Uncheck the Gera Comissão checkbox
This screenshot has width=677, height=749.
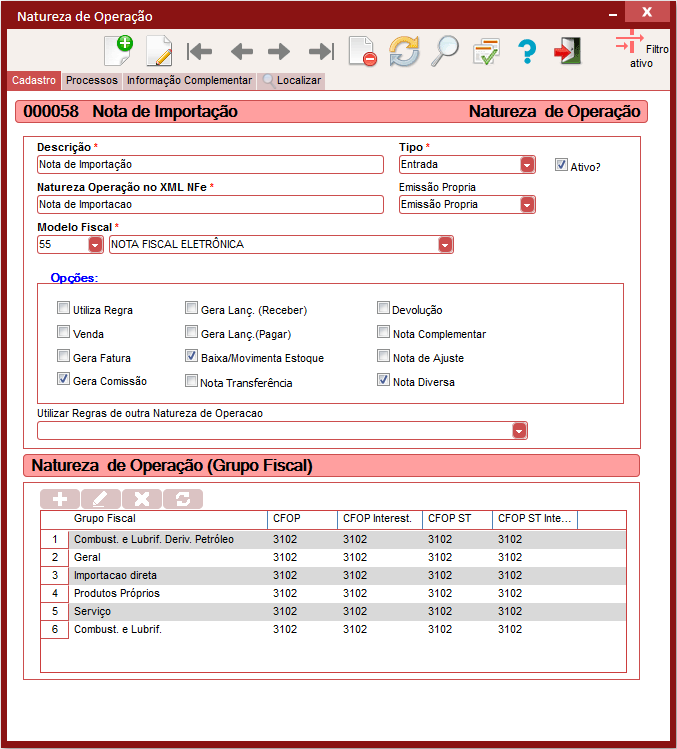coord(63,379)
